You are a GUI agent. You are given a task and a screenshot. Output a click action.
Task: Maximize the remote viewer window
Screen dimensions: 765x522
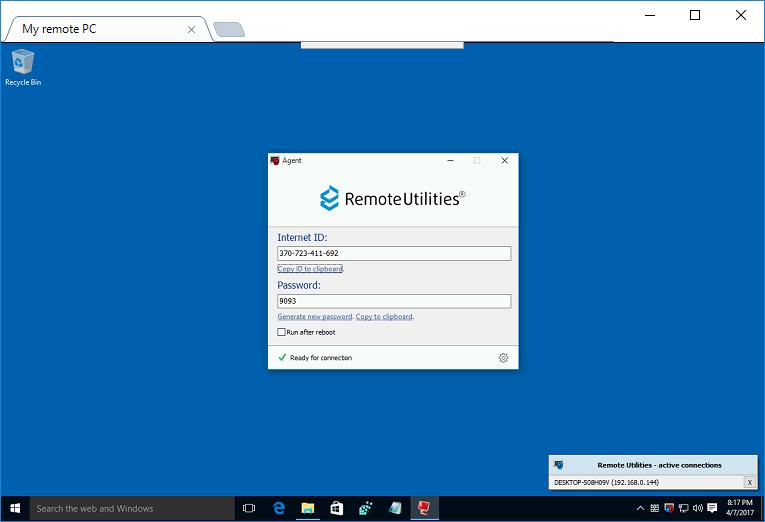[695, 15]
